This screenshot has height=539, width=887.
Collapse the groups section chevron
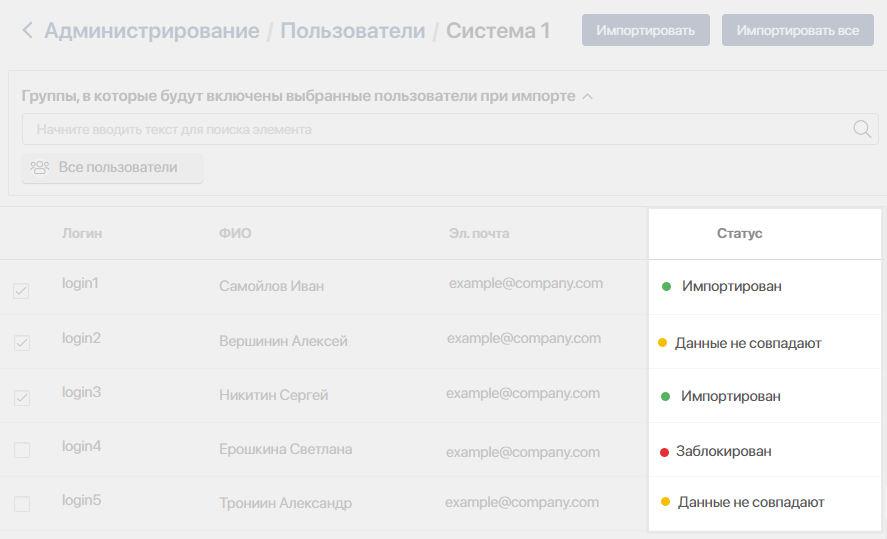pyautogui.click(x=588, y=97)
